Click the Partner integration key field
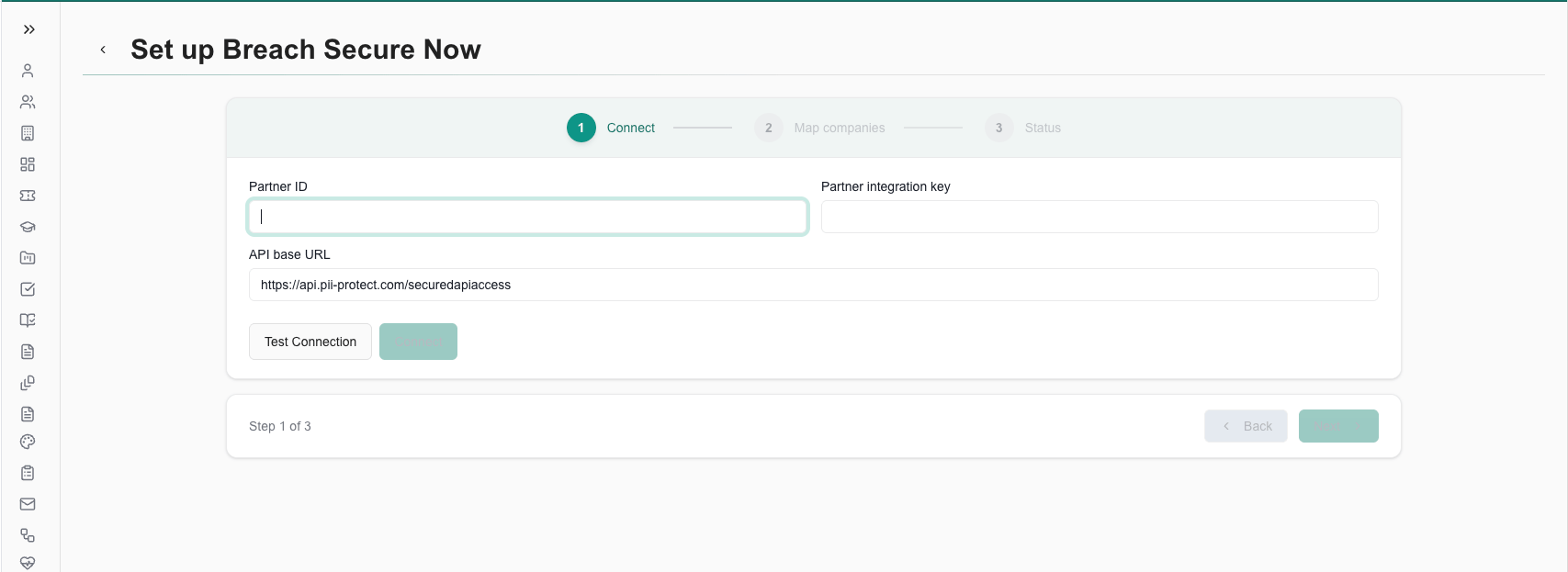This screenshot has width=1568, height=572. click(1100, 217)
